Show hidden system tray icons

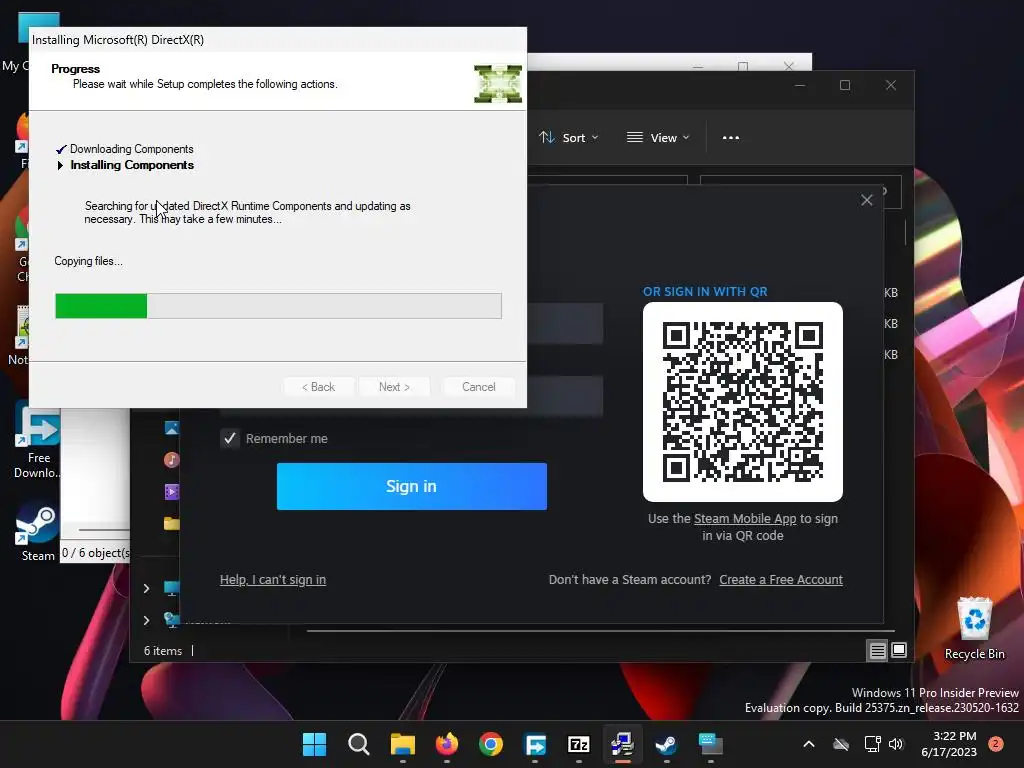pyautogui.click(x=808, y=744)
